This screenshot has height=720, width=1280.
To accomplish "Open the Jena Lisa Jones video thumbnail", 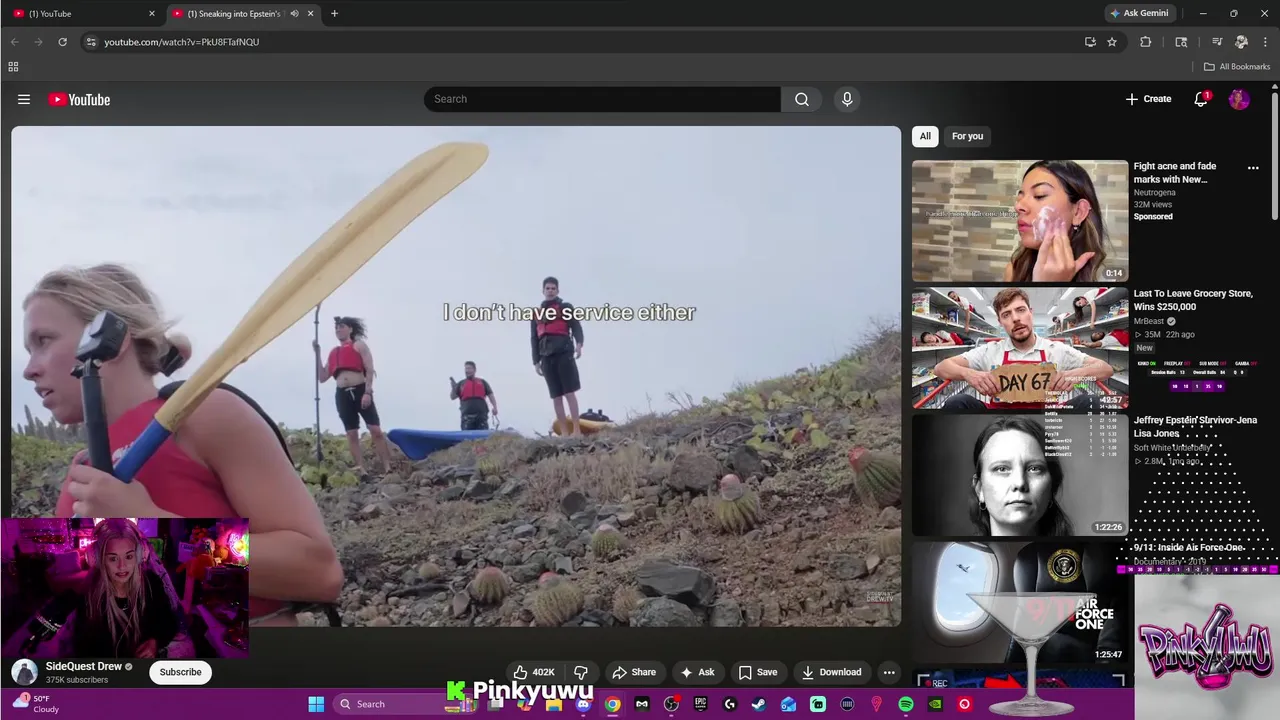I will (1020, 475).
